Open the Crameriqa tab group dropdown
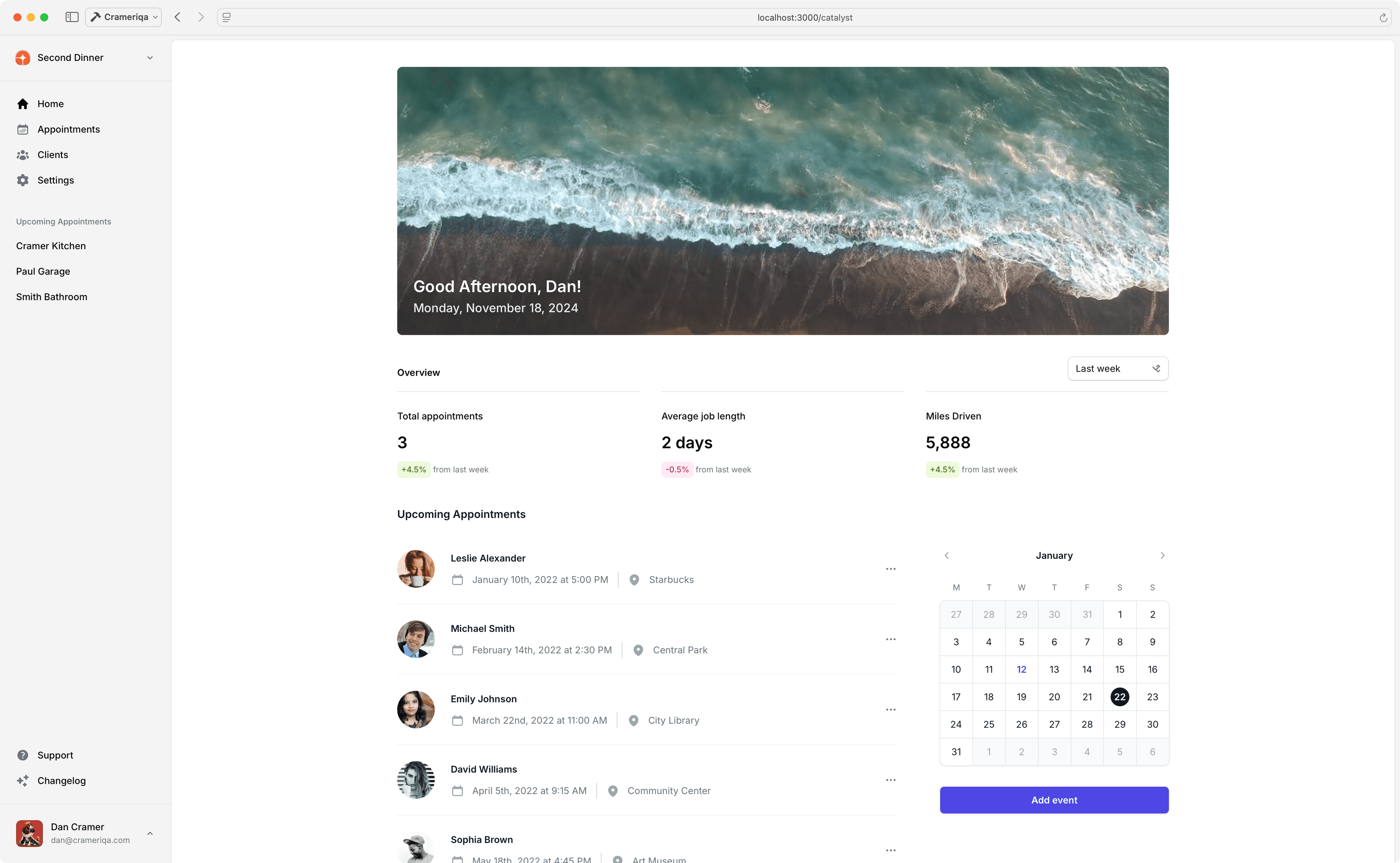The width and height of the screenshot is (1400, 863). pos(123,17)
